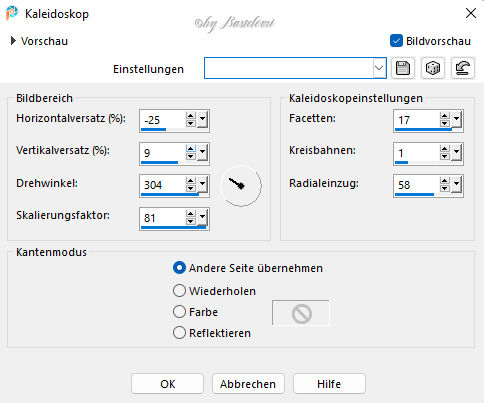The height and width of the screenshot is (403, 484).
Task: Expand the Vorschau disclosure triangle
Action: click(13, 41)
